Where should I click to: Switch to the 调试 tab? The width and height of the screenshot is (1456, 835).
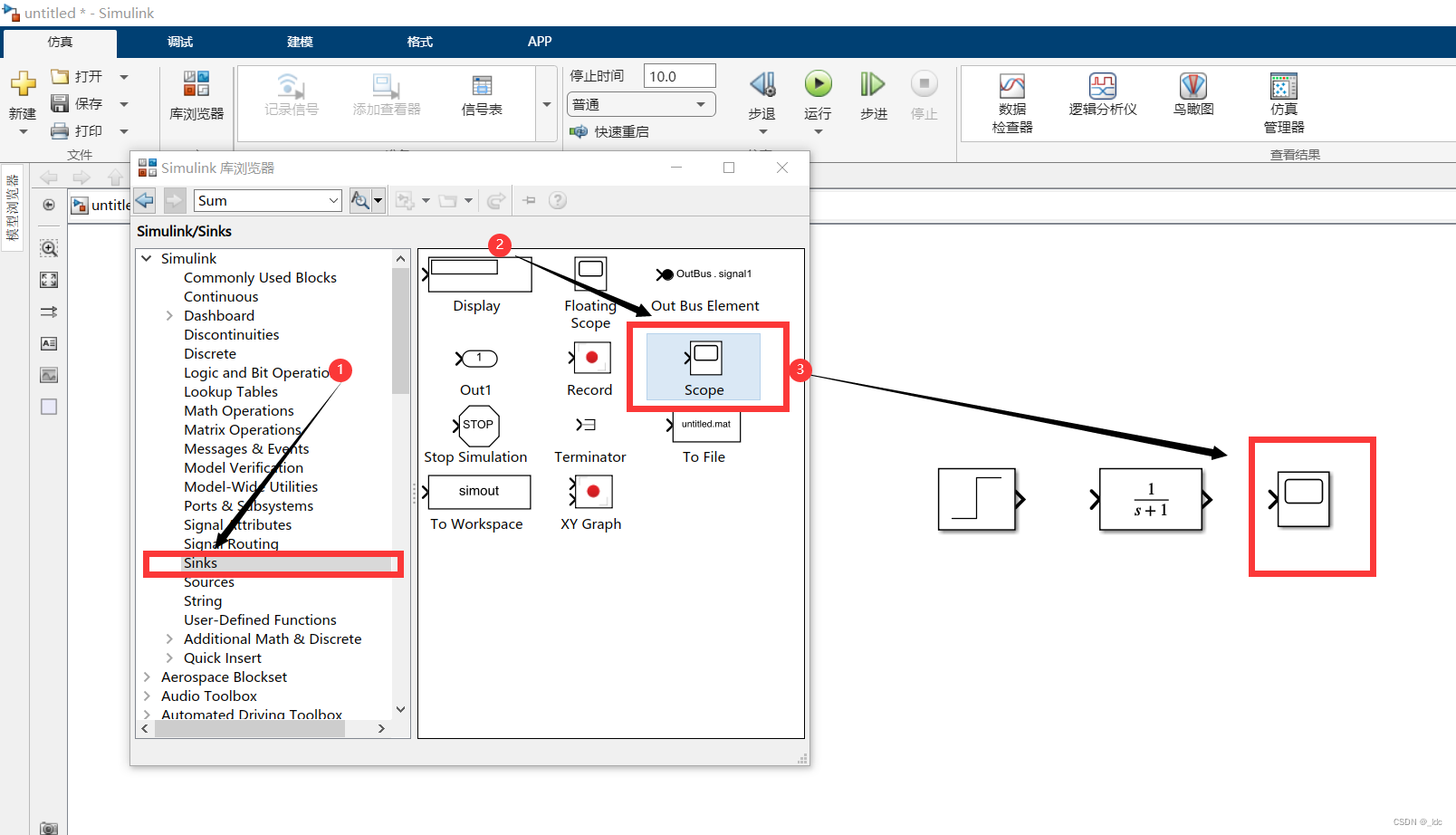(x=180, y=42)
